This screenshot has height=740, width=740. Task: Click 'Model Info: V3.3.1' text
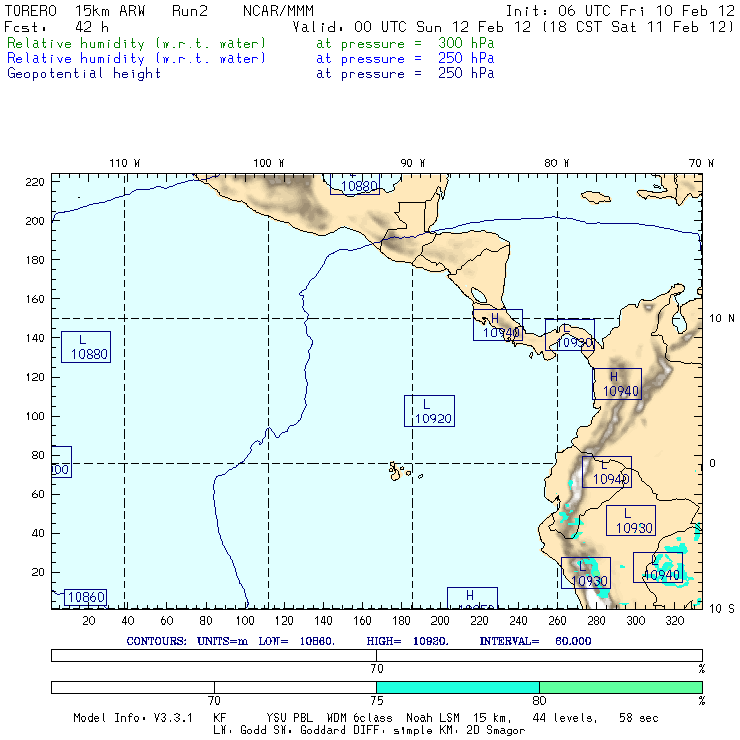pos(133,718)
